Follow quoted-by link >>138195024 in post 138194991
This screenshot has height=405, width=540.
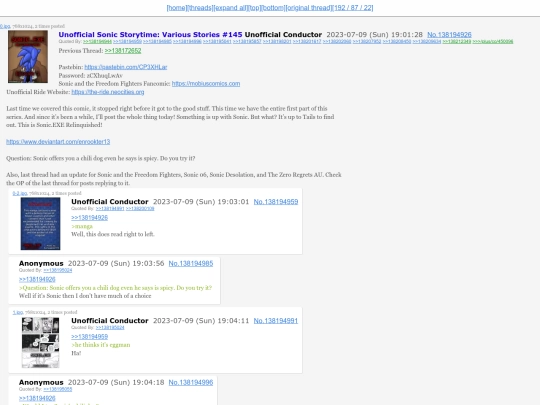point(110,328)
